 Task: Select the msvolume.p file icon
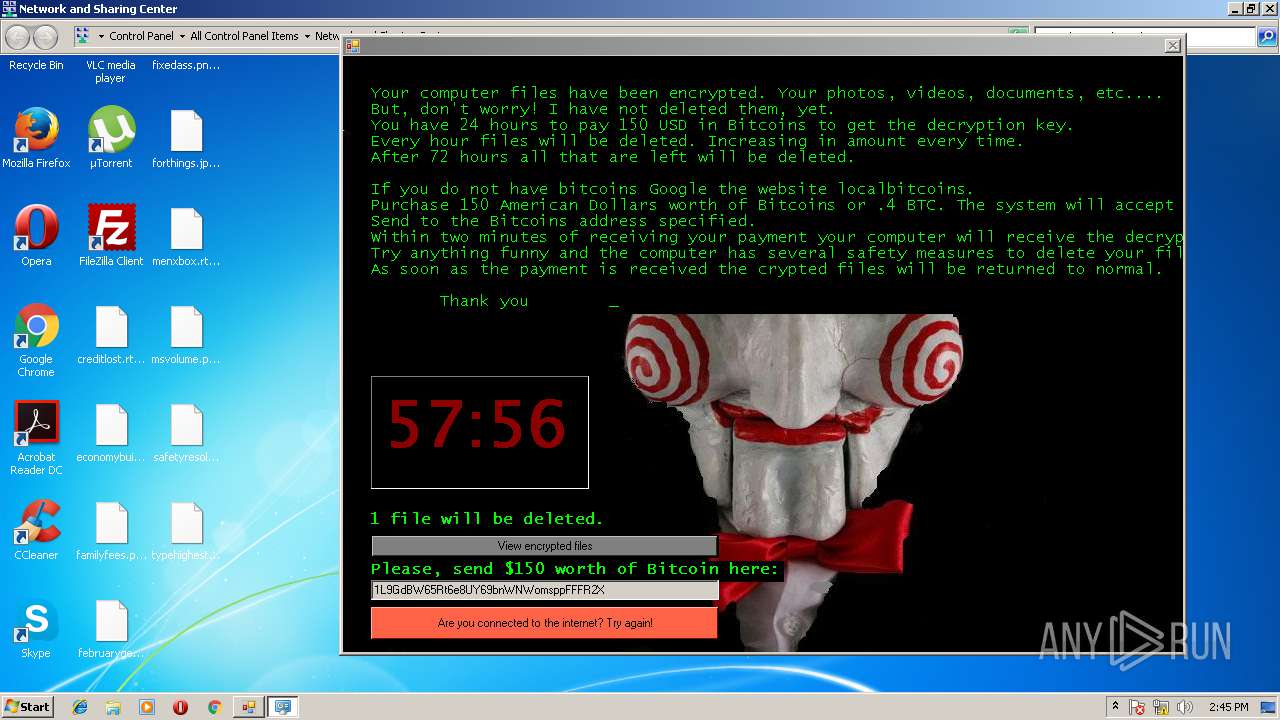click(x=186, y=327)
